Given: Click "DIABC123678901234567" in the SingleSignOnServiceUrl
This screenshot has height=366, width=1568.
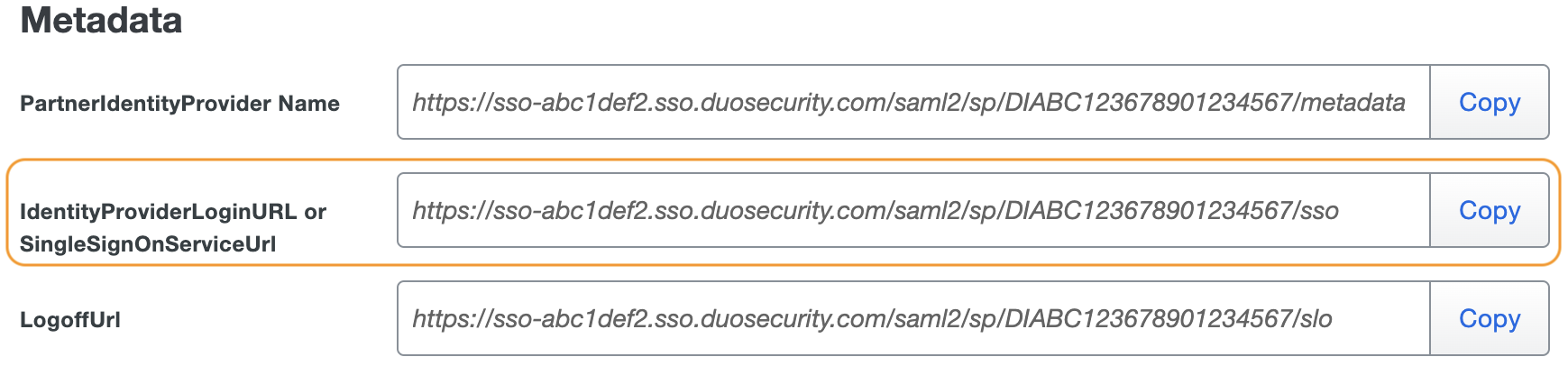Looking at the screenshot, I should tap(1147, 211).
